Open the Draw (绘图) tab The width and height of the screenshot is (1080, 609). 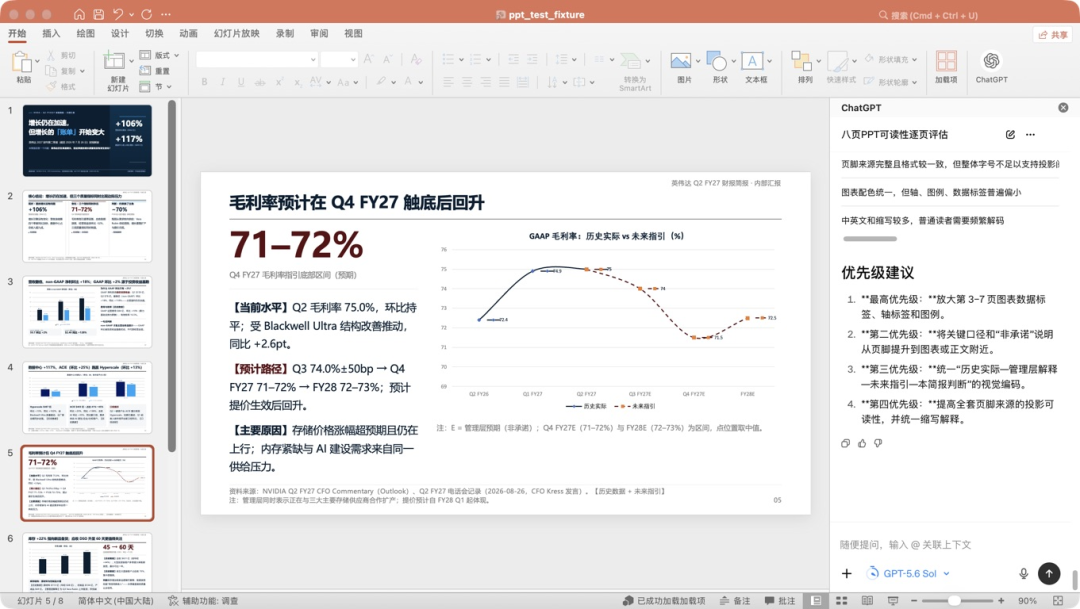pos(85,34)
